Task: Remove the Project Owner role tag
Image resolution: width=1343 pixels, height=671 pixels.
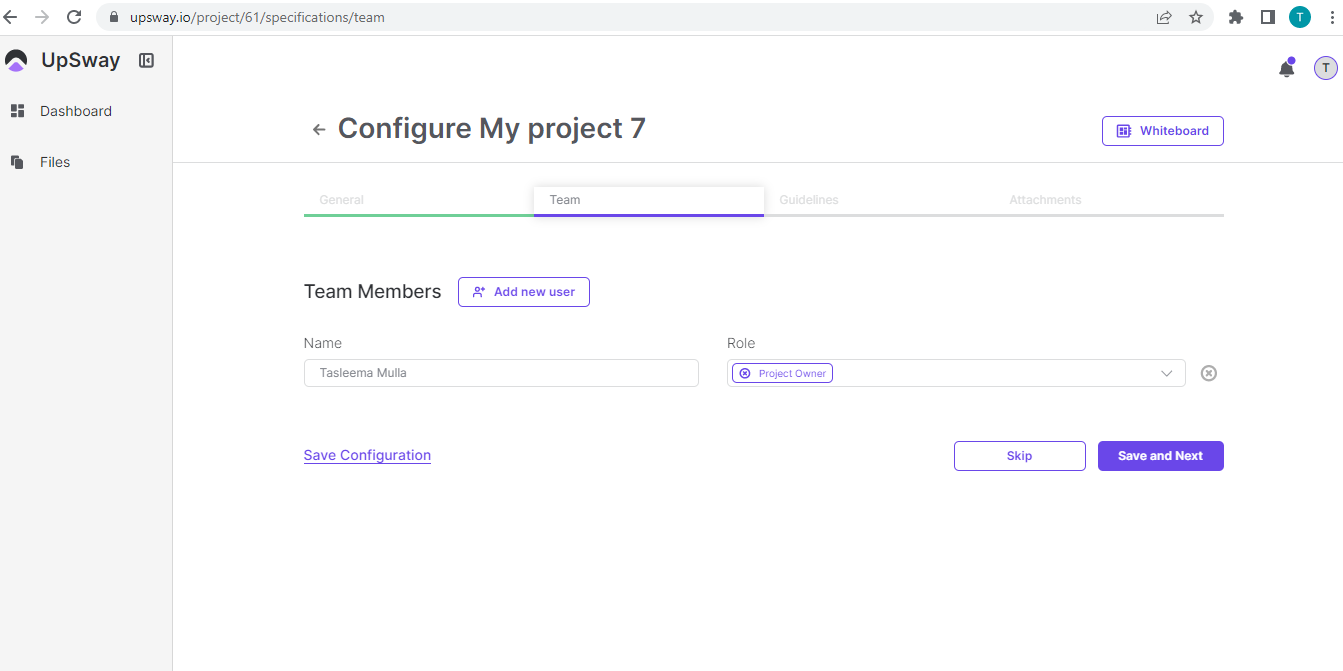Action: click(x=744, y=373)
